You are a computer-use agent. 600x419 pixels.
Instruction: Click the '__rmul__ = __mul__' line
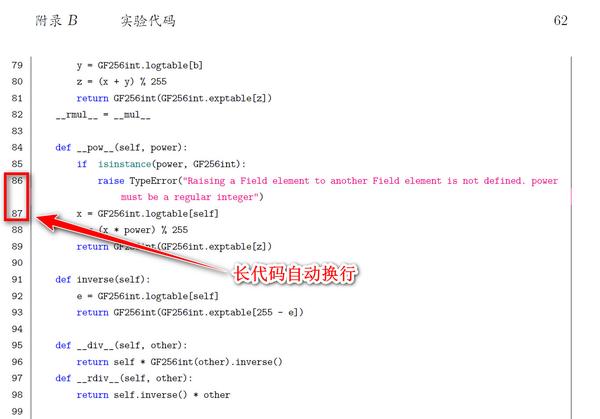coord(103,115)
